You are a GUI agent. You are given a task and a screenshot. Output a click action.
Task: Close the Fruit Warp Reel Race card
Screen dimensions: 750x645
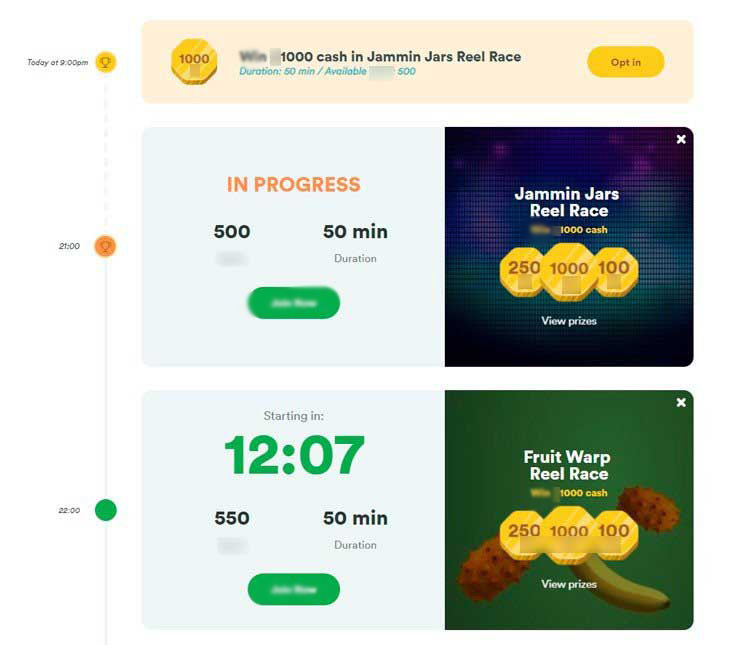click(x=681, y=402)
